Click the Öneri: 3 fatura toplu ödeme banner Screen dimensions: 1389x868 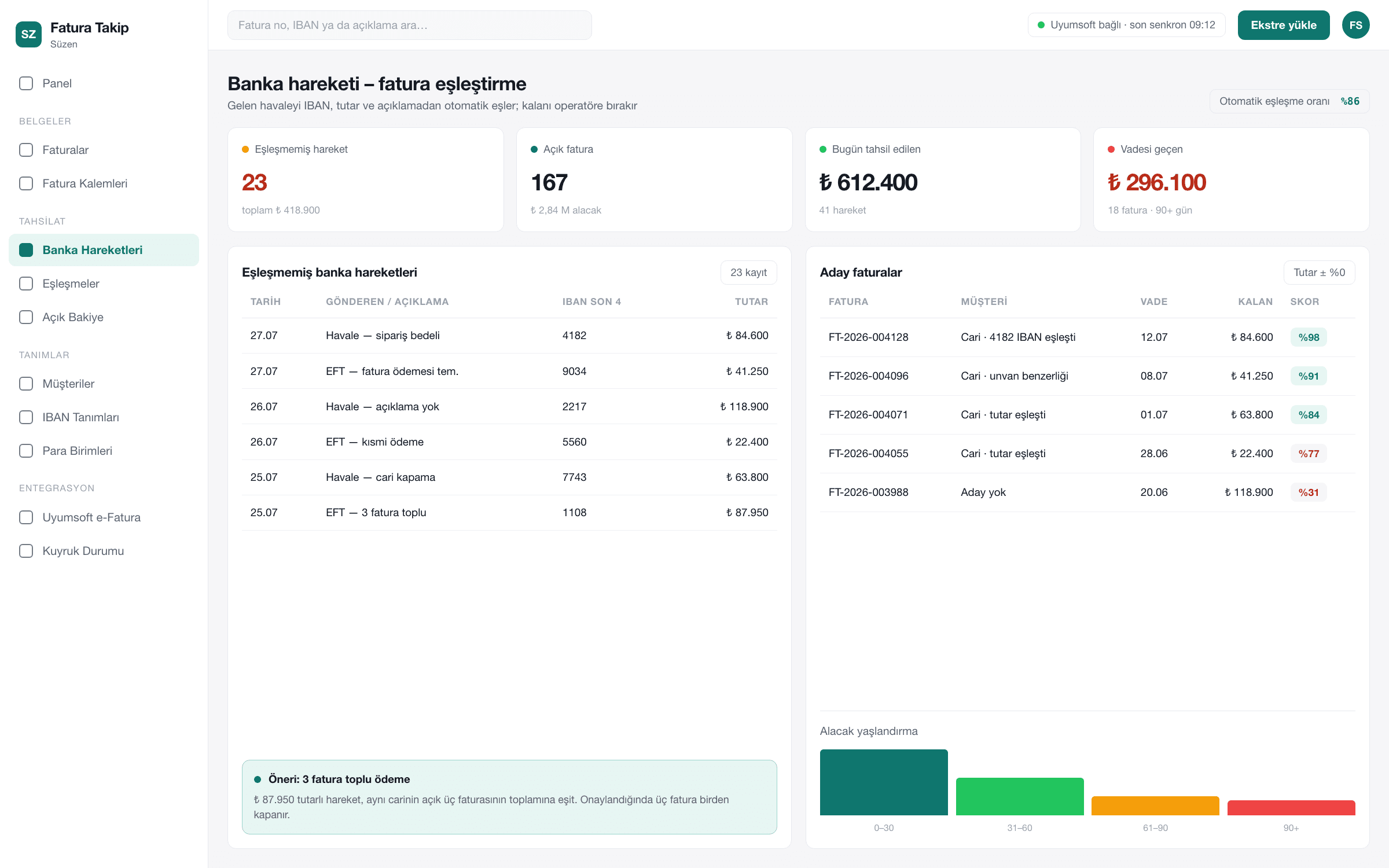tap(509, 797)
